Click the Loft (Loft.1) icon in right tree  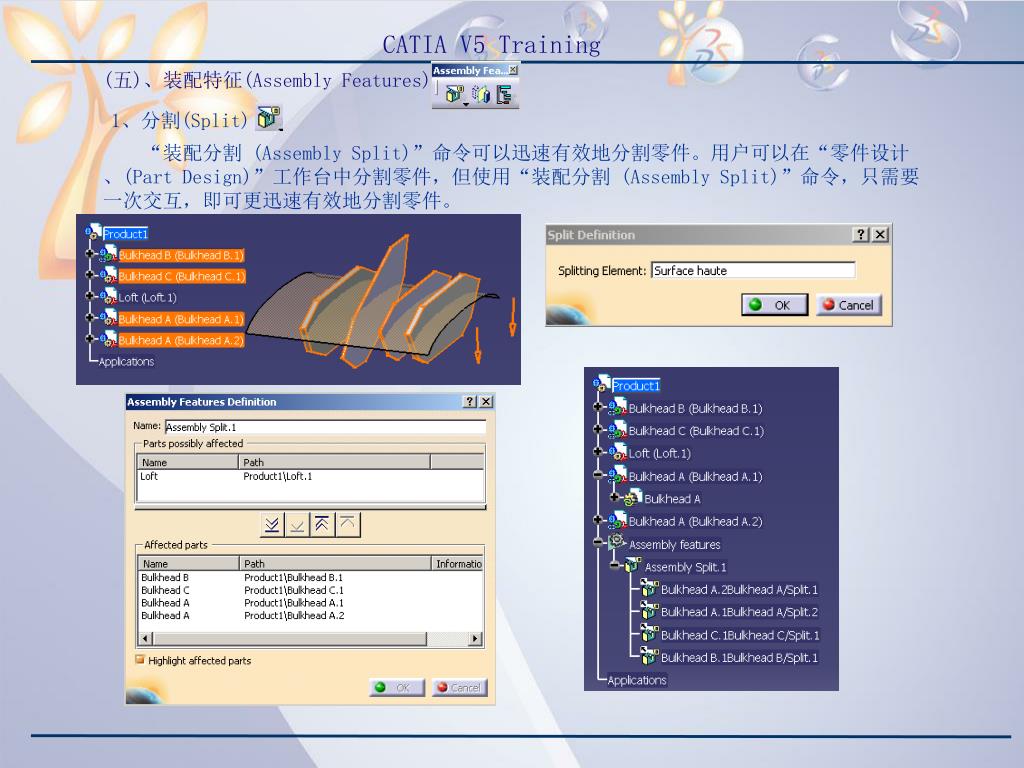pyautogui.click(x=617, y=452)
